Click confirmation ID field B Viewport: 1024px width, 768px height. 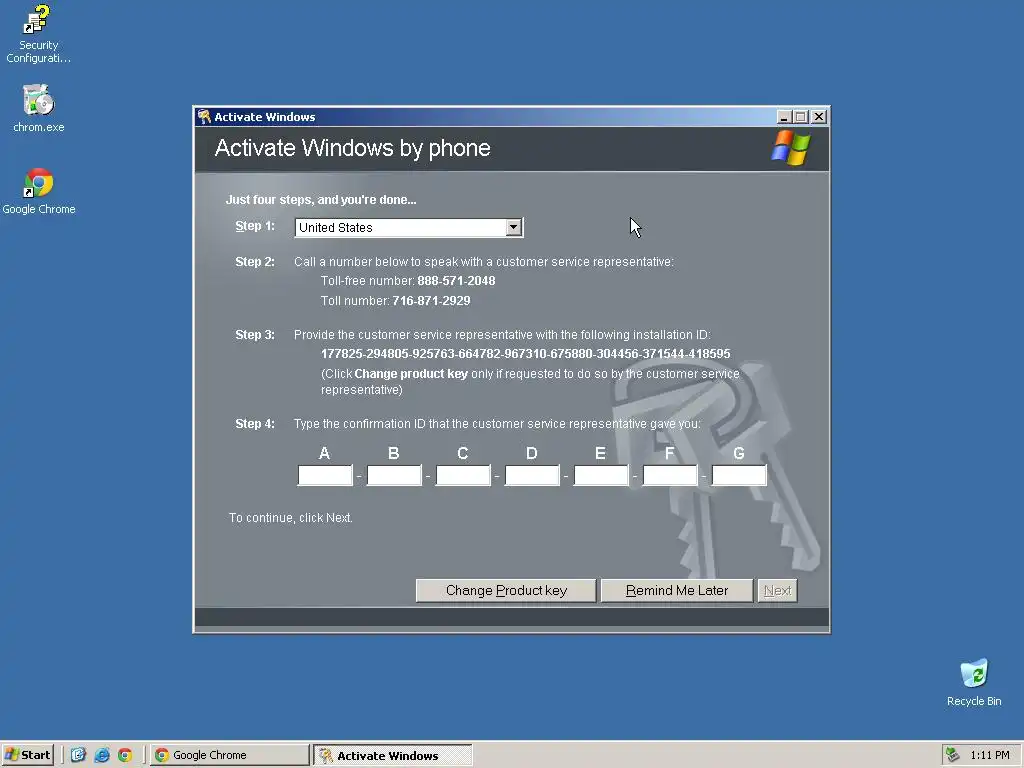[394, 475]
